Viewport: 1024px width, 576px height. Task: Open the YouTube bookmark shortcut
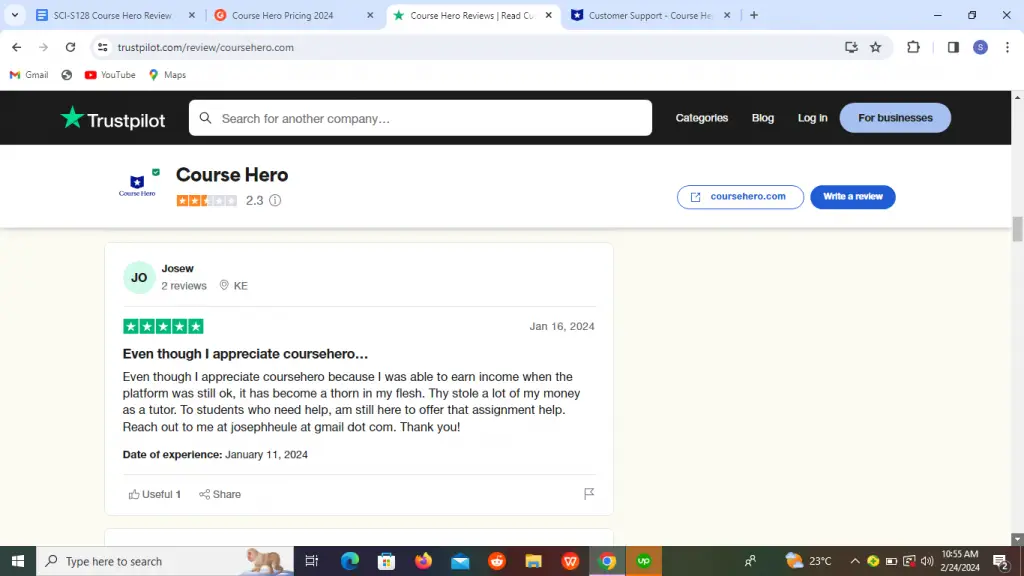pos(109,74)
